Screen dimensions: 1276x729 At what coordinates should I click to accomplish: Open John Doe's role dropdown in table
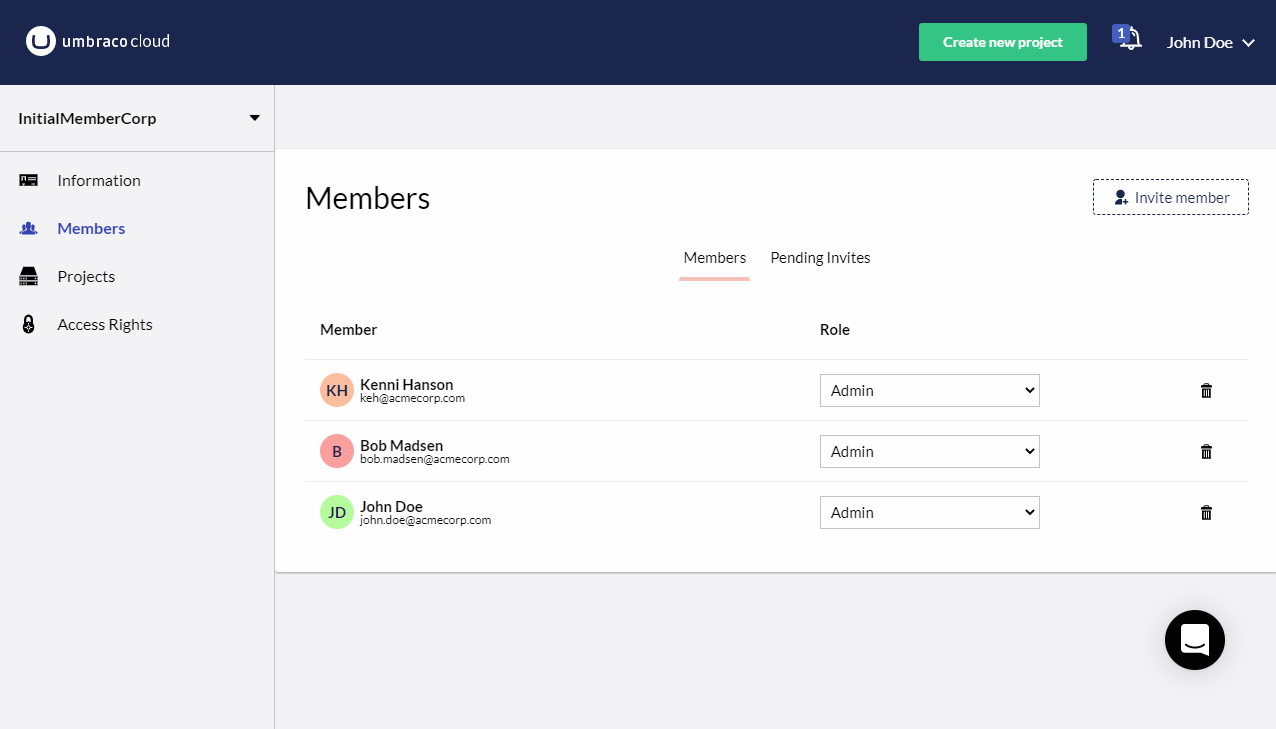coord(930,512)
